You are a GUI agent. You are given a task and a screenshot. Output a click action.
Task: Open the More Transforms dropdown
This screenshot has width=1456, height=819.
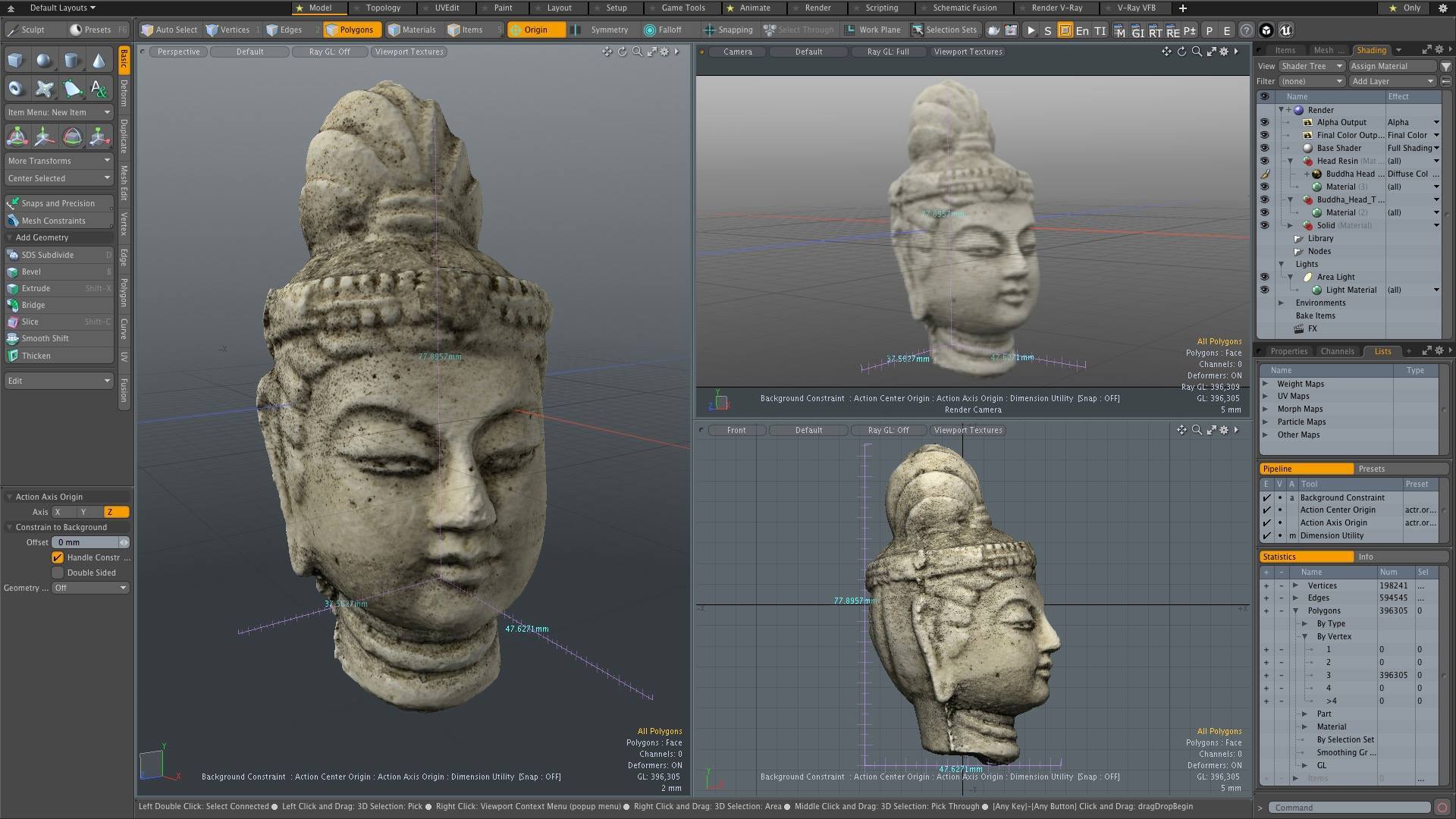tap(59, 161)
